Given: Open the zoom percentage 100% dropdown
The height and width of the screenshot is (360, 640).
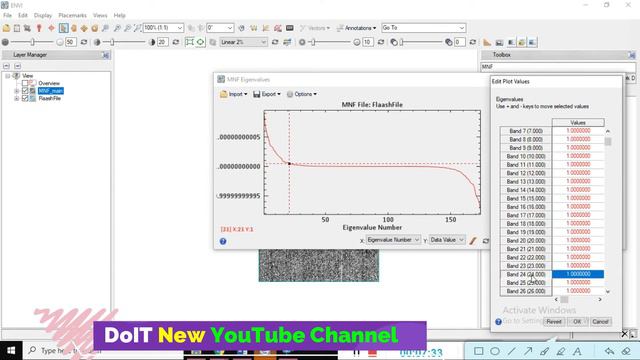Looking at the screenshot, I should 180,28.
